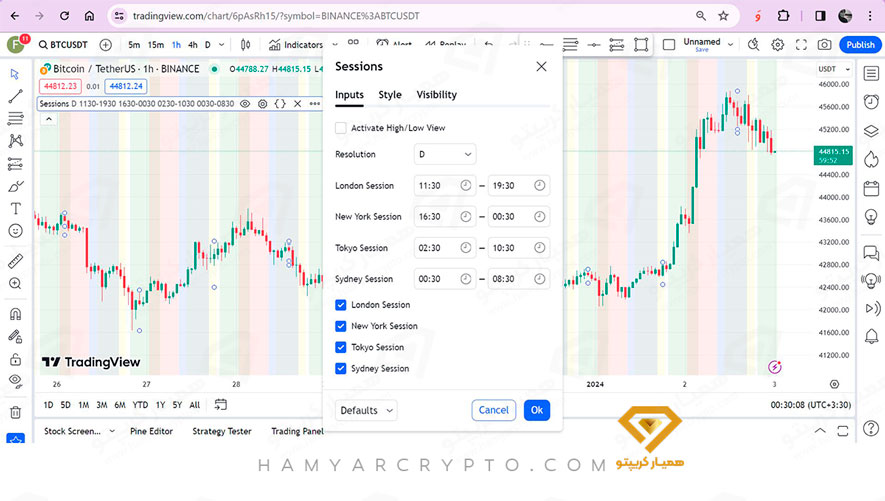Expand the Defaults dropdown
Image resolution: width=885 pixels, height=501 pixels.
(x=366, y=410)
